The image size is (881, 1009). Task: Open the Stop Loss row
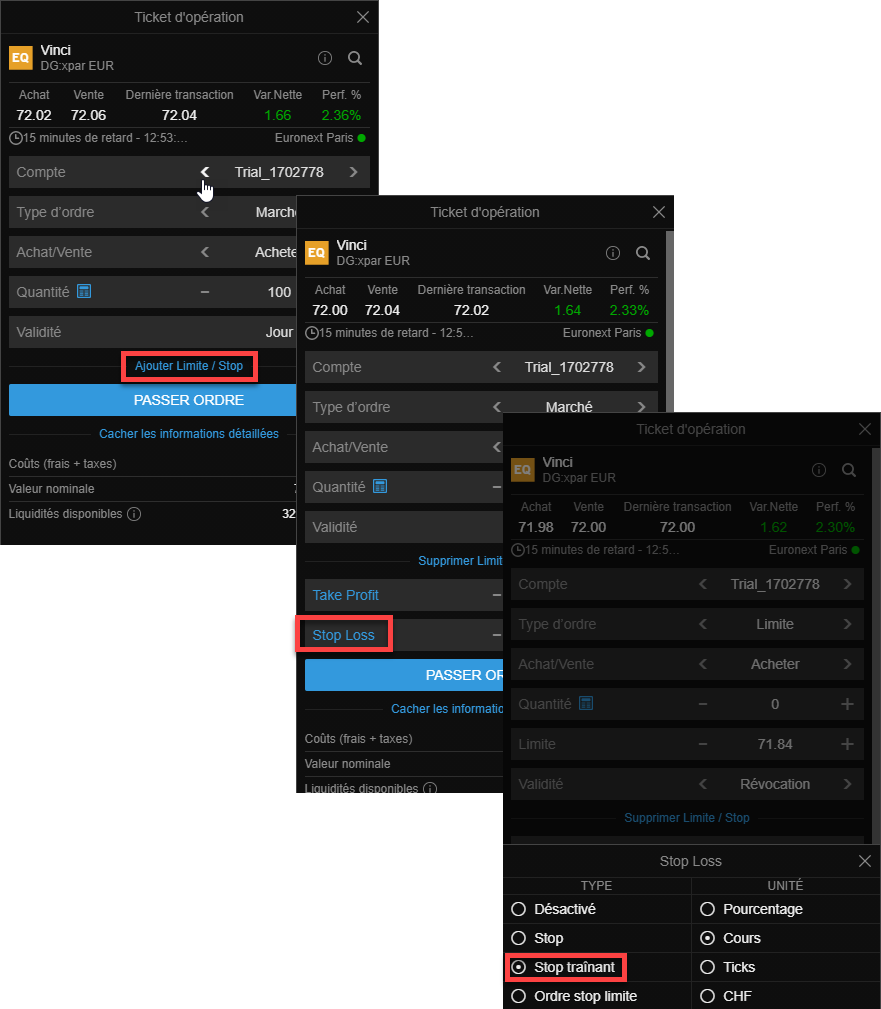coord(343,635)
